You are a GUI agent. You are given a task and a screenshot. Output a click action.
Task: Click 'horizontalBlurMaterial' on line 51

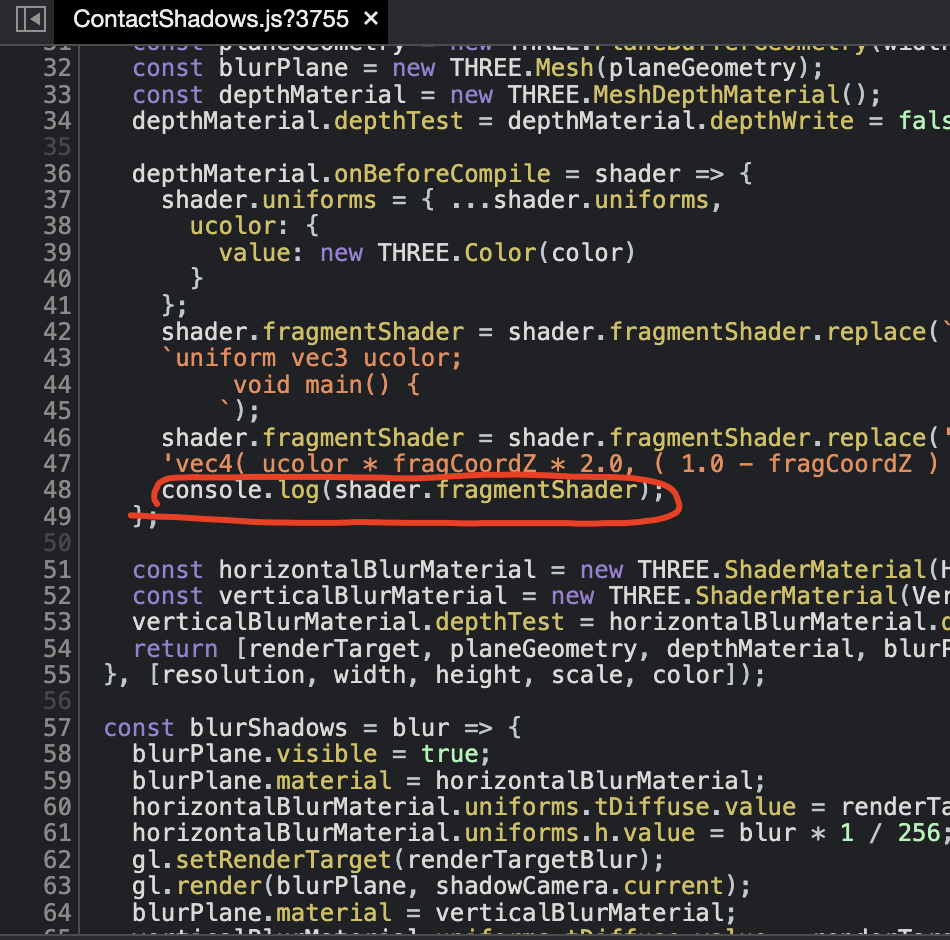pos(377,570)
